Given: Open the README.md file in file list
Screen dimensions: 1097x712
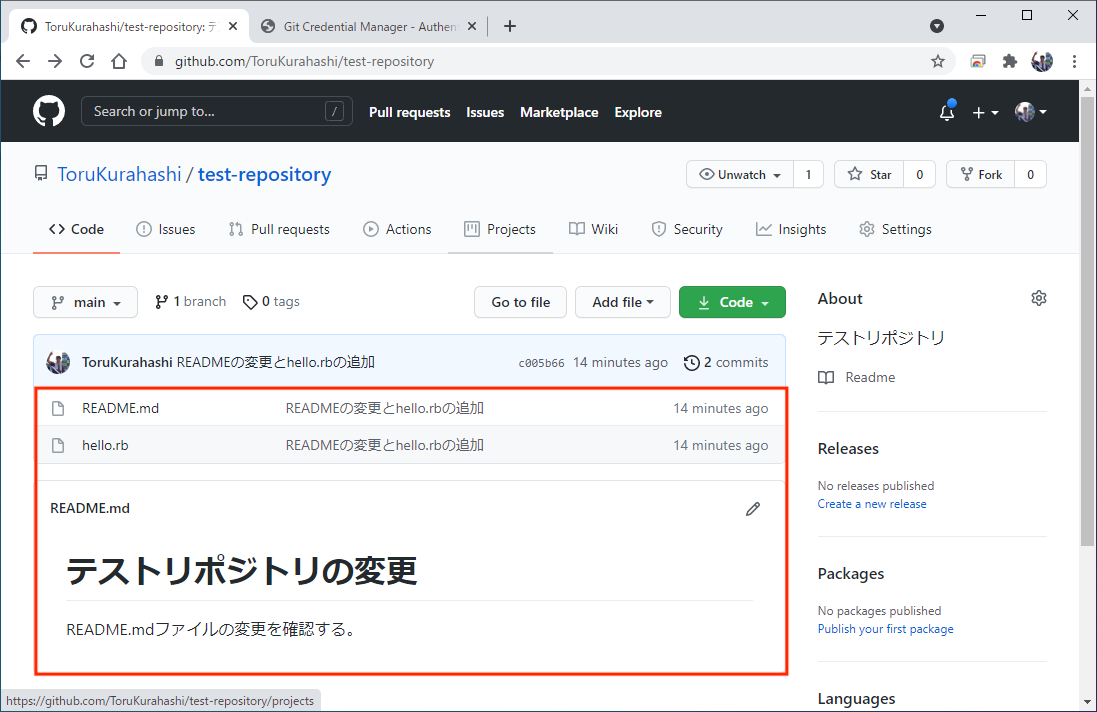Looking at the screenshot, I should coord(120,408).
